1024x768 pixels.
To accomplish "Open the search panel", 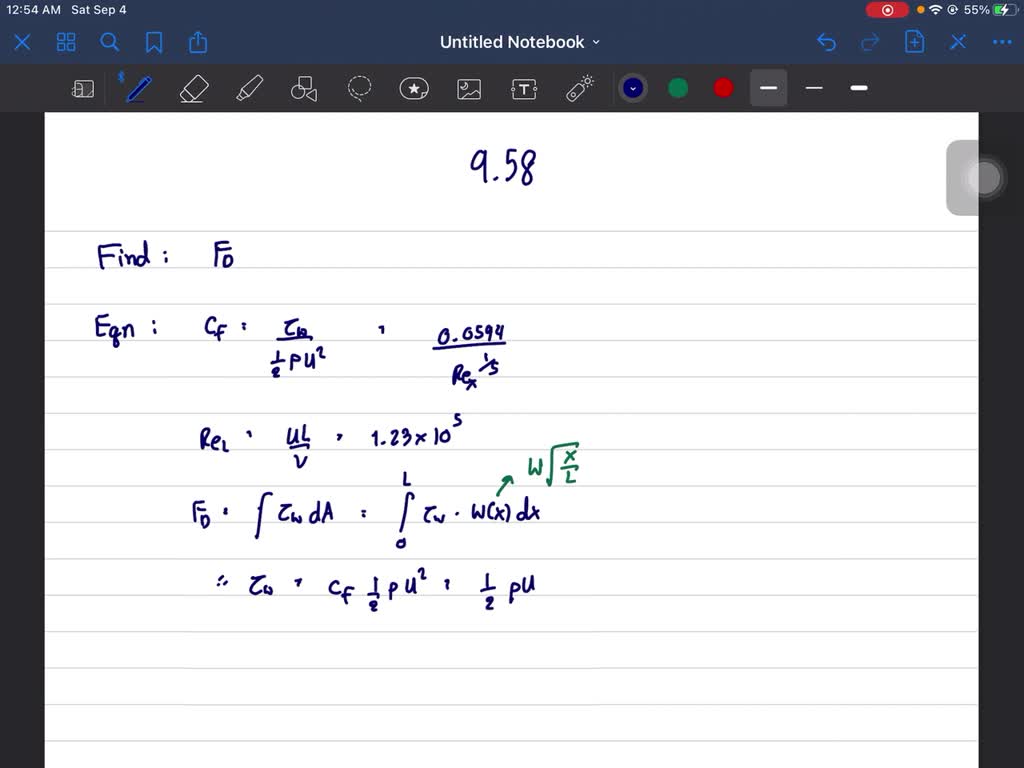I will click(110, 42).
